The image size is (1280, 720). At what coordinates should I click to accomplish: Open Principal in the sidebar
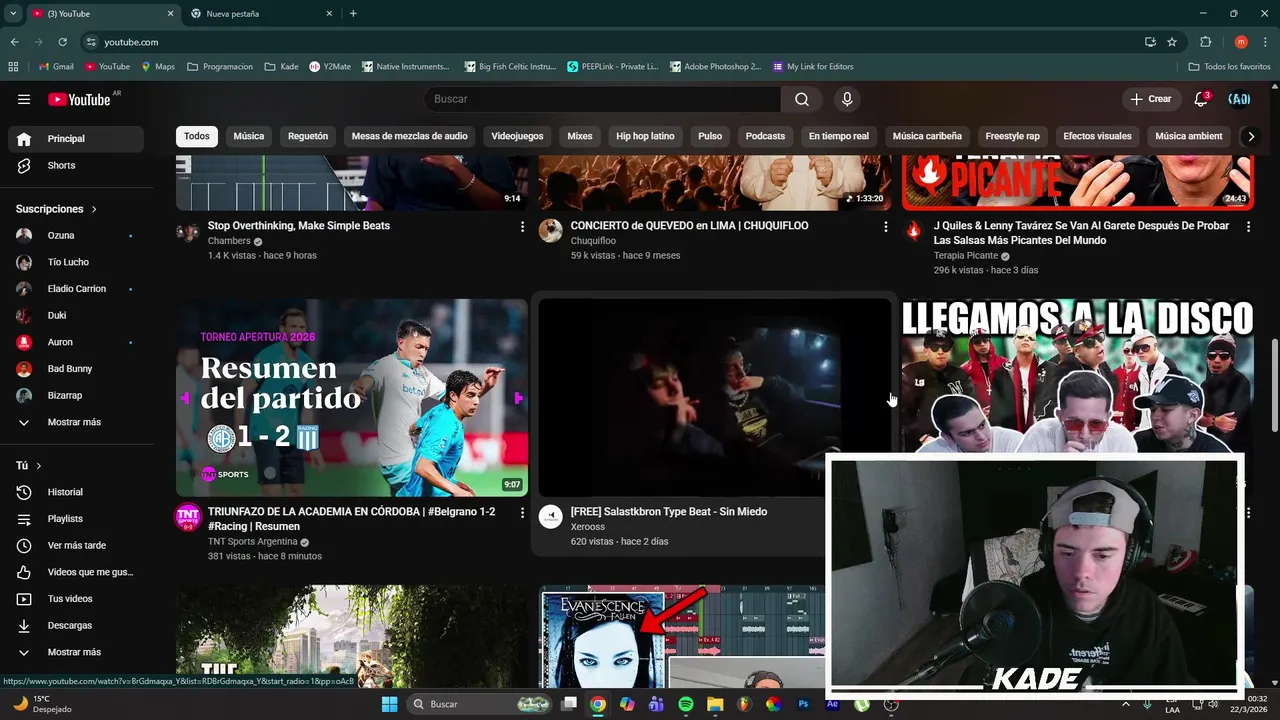tap(76, 139)
